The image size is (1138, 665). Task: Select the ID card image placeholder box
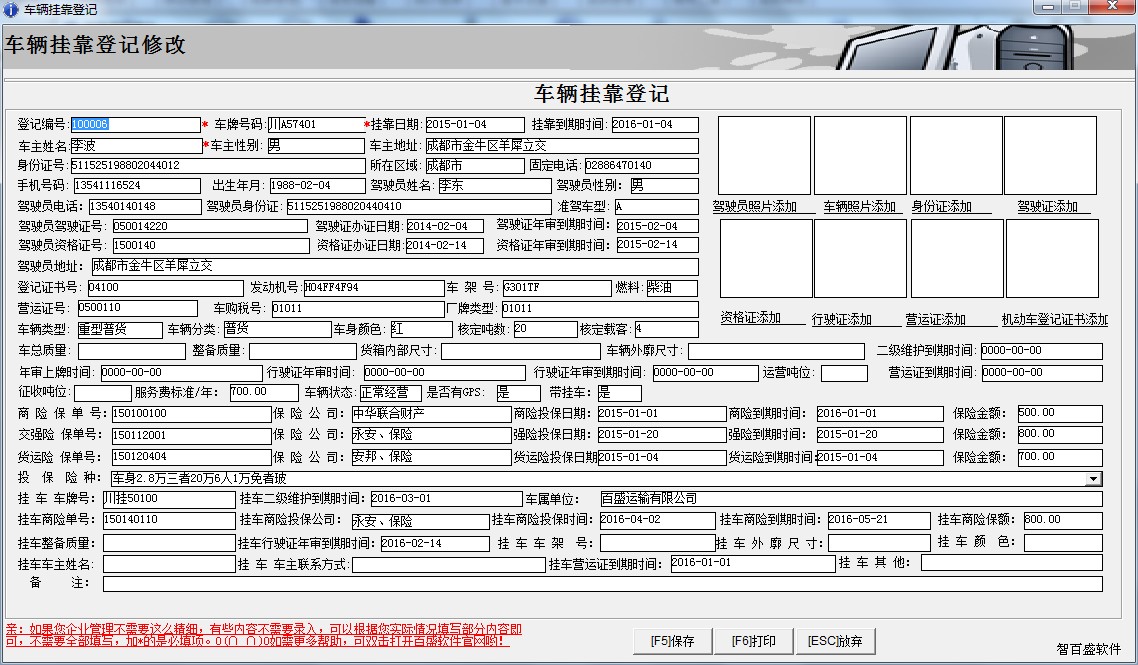point(956,155)
